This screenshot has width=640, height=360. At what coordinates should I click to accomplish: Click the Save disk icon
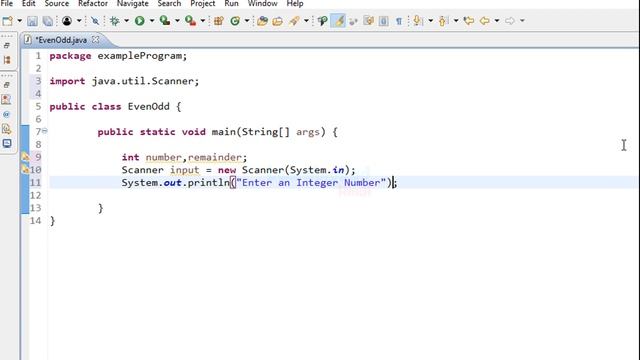tap(32, 21)
